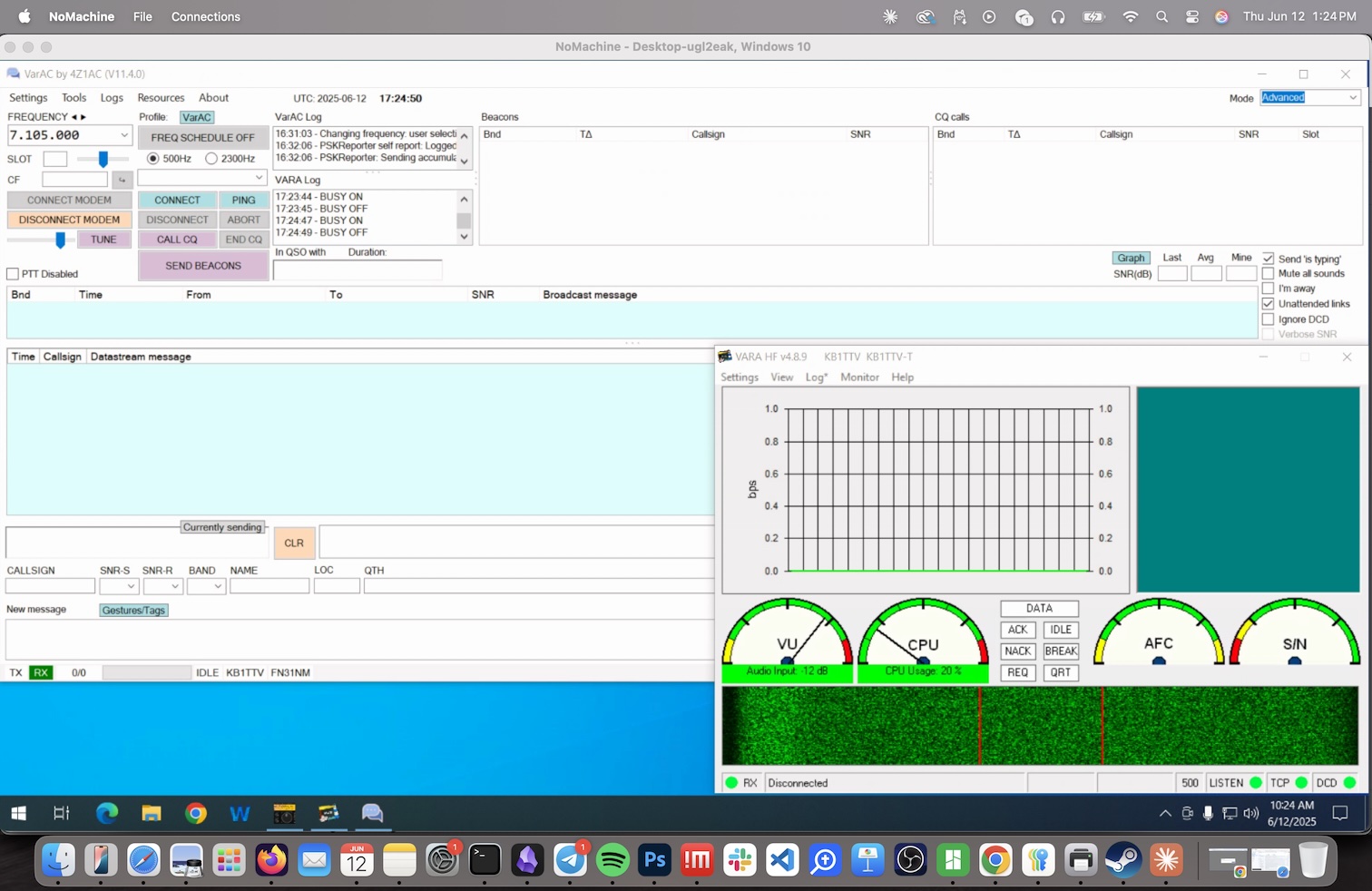Click the CF apply arrow icon button
This screenshot has height=891, width=1372.
click(x=122, y=180)
